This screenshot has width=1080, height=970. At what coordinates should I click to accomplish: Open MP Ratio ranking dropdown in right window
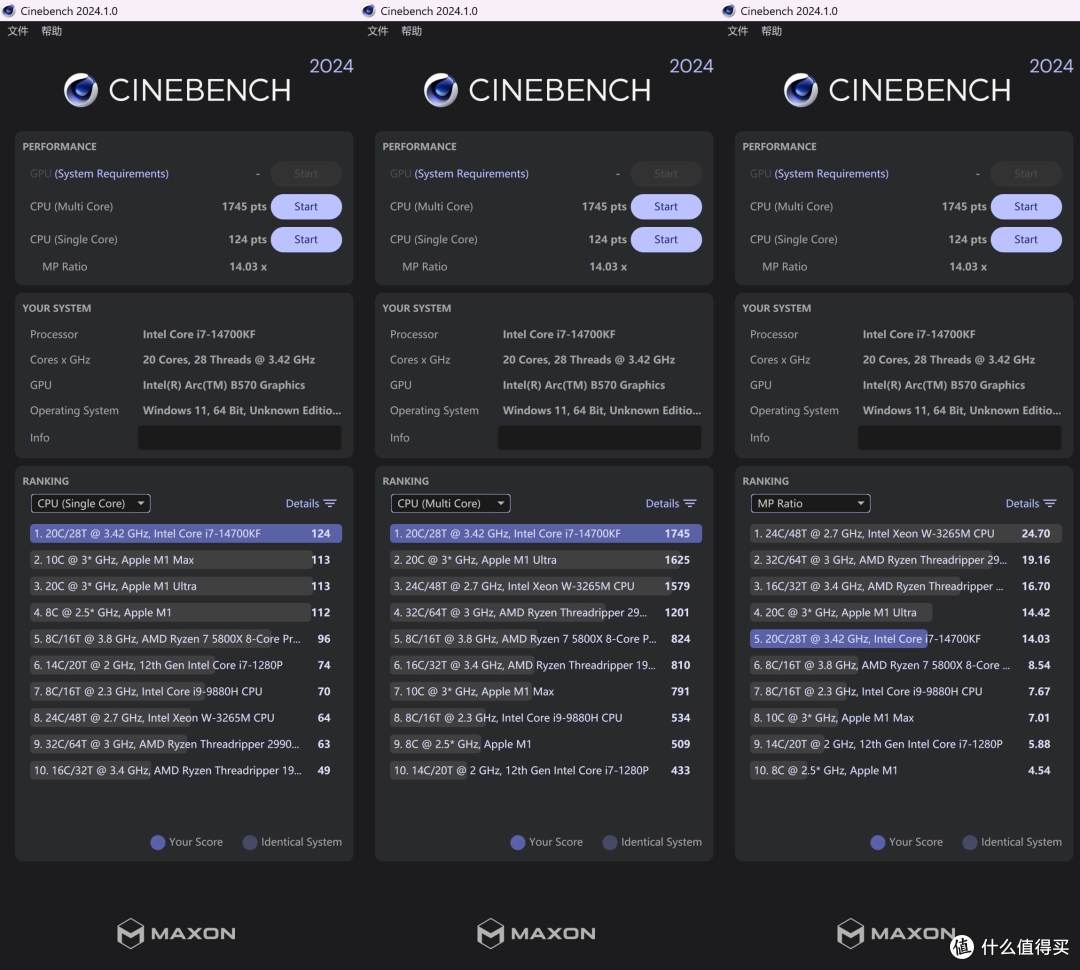pos(810,504)
